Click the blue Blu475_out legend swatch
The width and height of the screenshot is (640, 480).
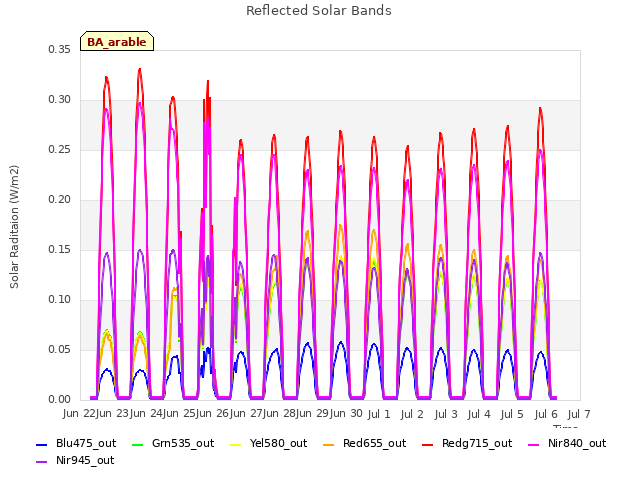(x=42, y=444)
